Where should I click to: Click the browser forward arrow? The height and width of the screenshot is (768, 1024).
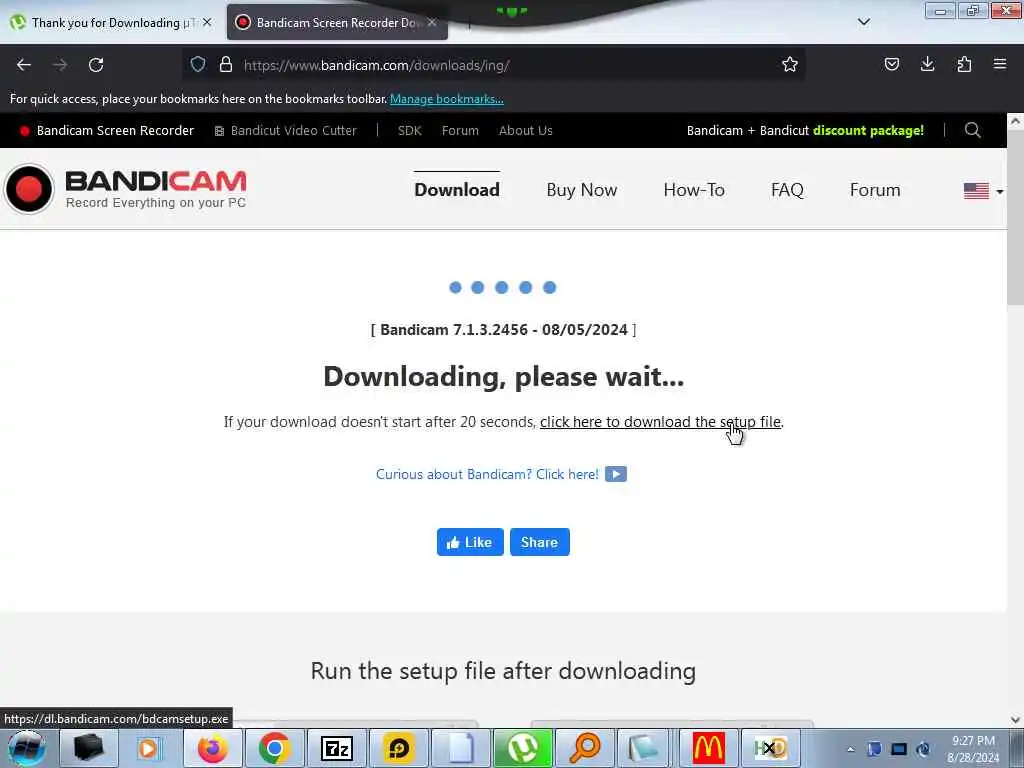tap(60, 65)
